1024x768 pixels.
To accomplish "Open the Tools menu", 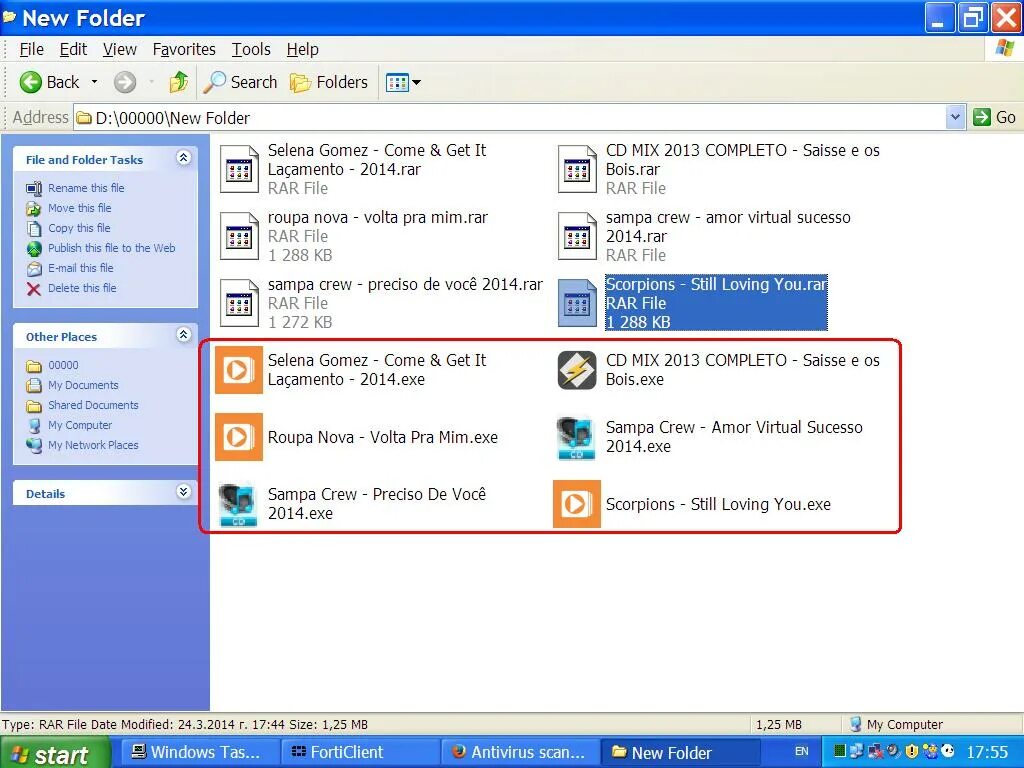I will point(251,50).
